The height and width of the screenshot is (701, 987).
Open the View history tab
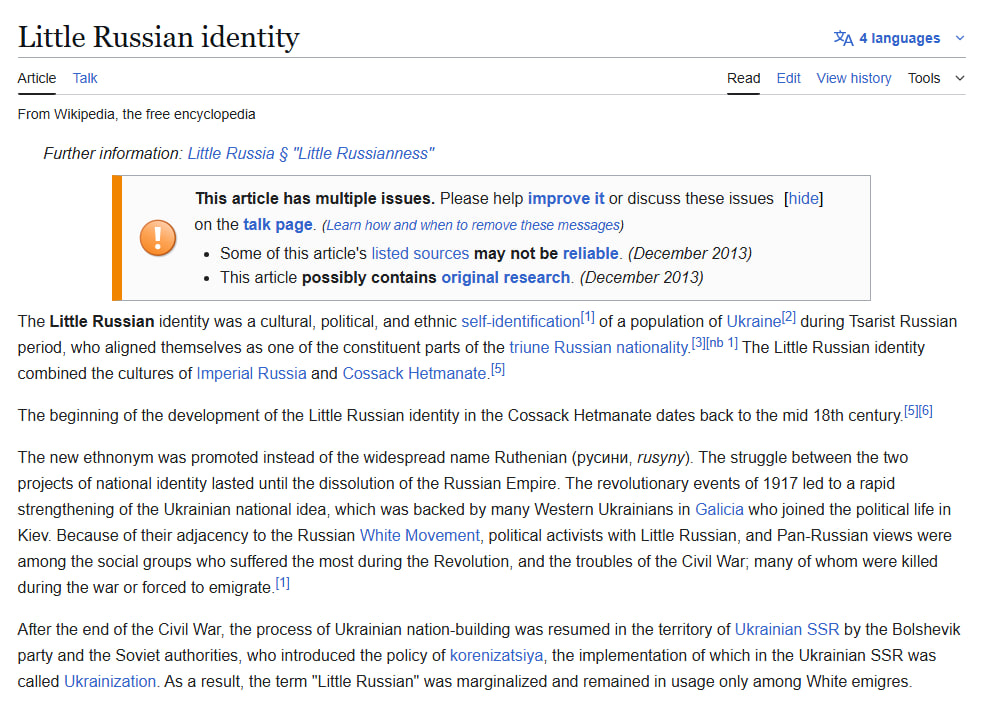click(854, 78)
